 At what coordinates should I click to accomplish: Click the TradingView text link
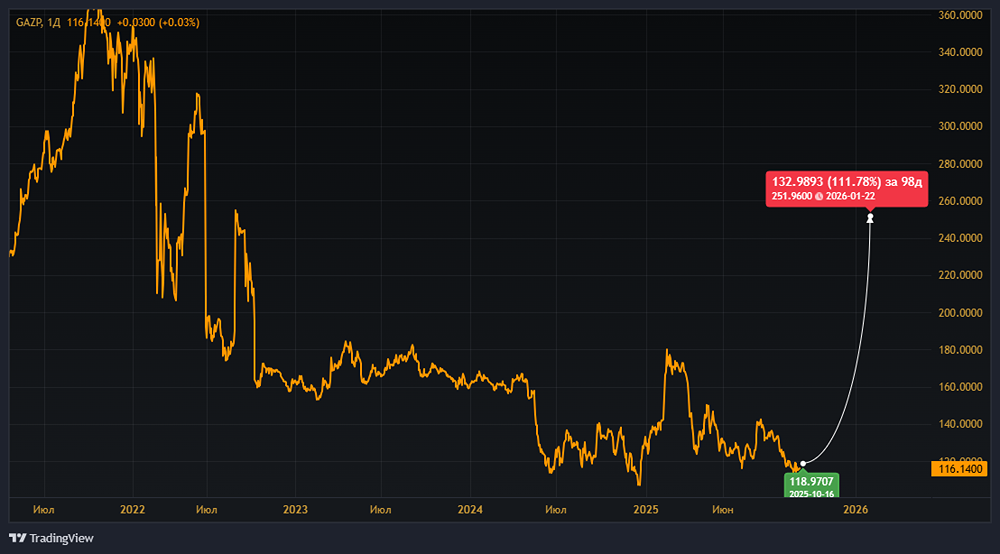(61, 538)
